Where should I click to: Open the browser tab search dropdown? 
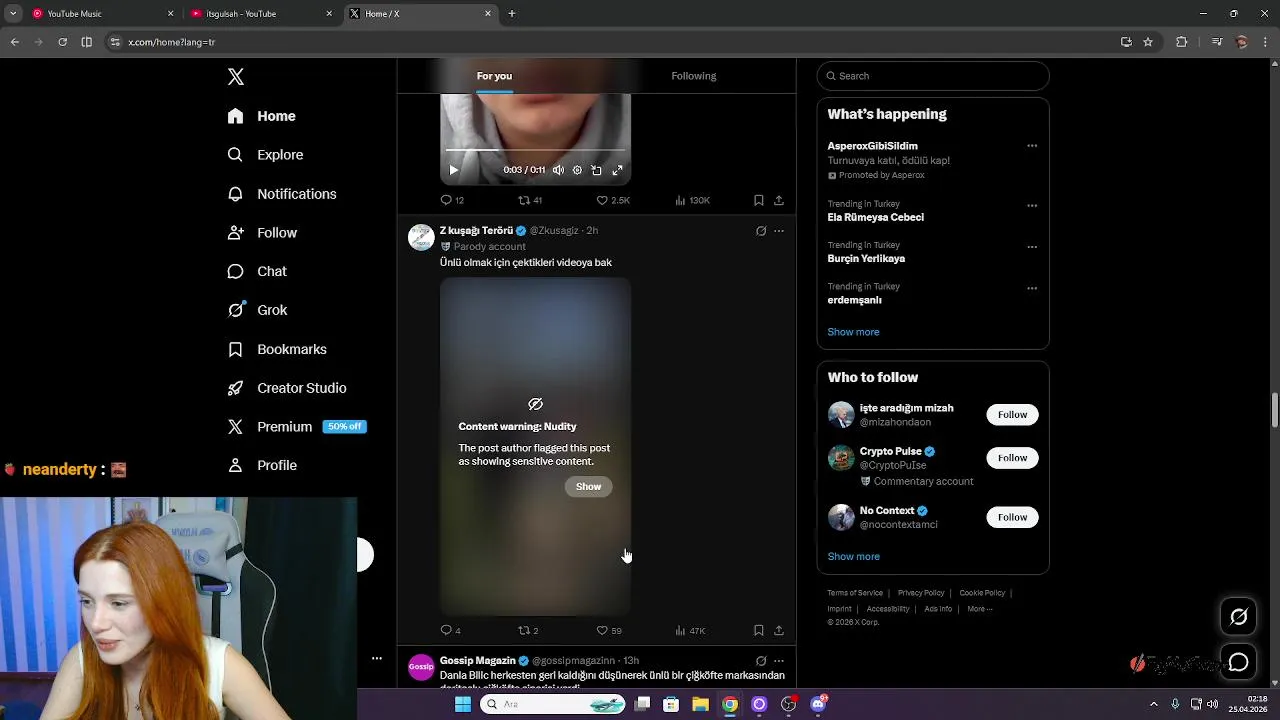[13, 14]
